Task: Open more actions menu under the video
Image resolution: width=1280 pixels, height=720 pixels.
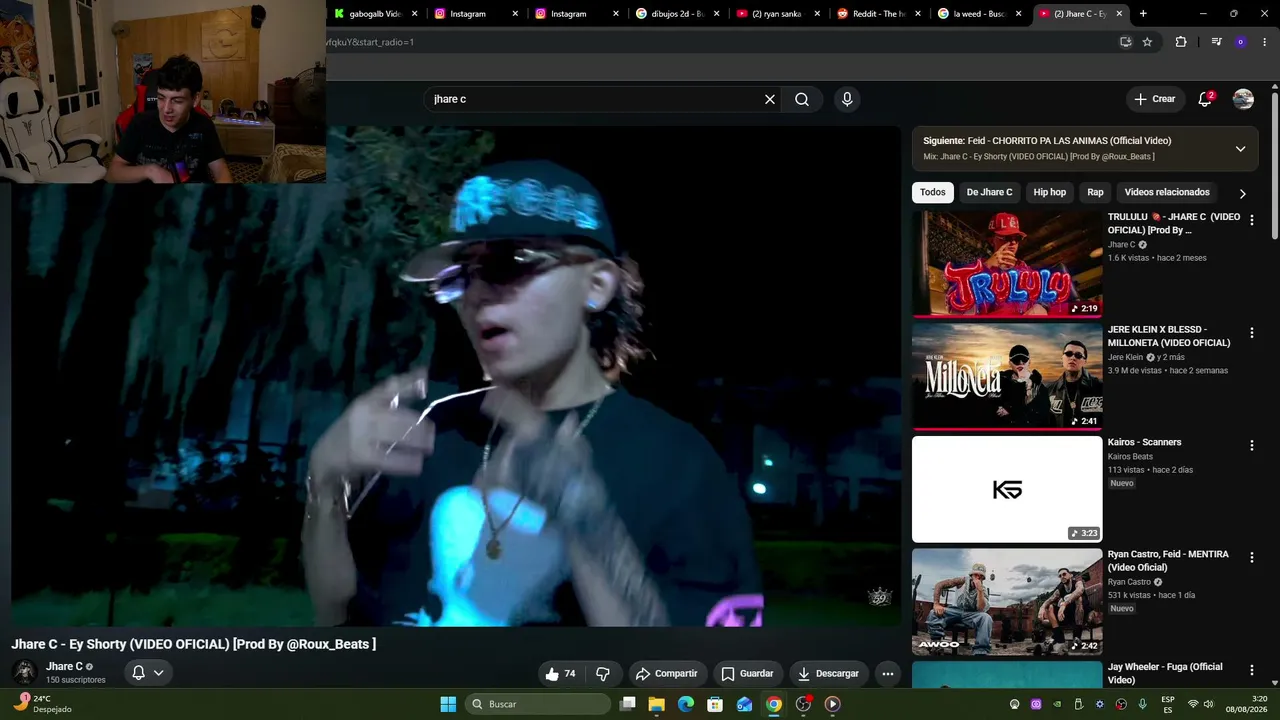Action: pos(887,674)
